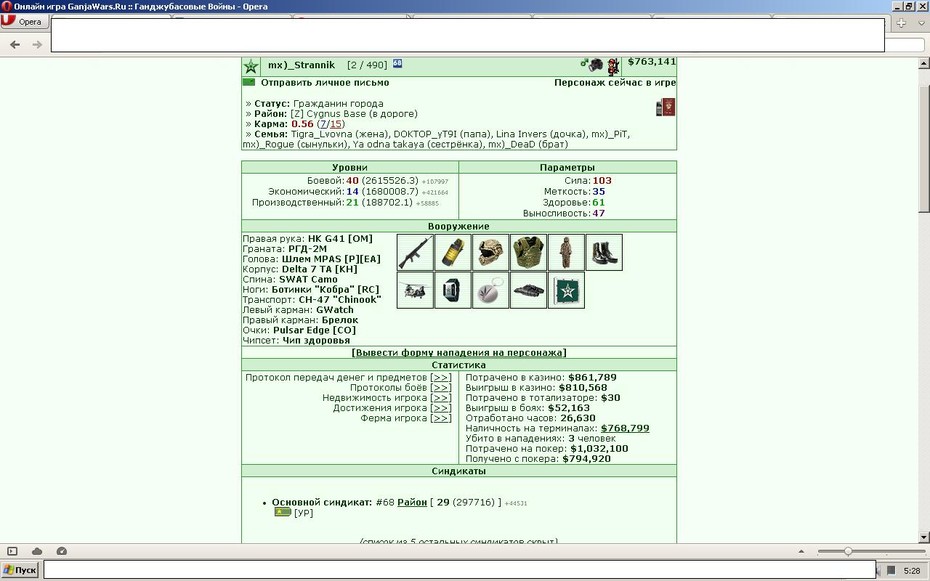This screenshot has height=581, width=930.
Task: Open new tab with plus button
Action: pyautogui.click(x=901, y=23)
